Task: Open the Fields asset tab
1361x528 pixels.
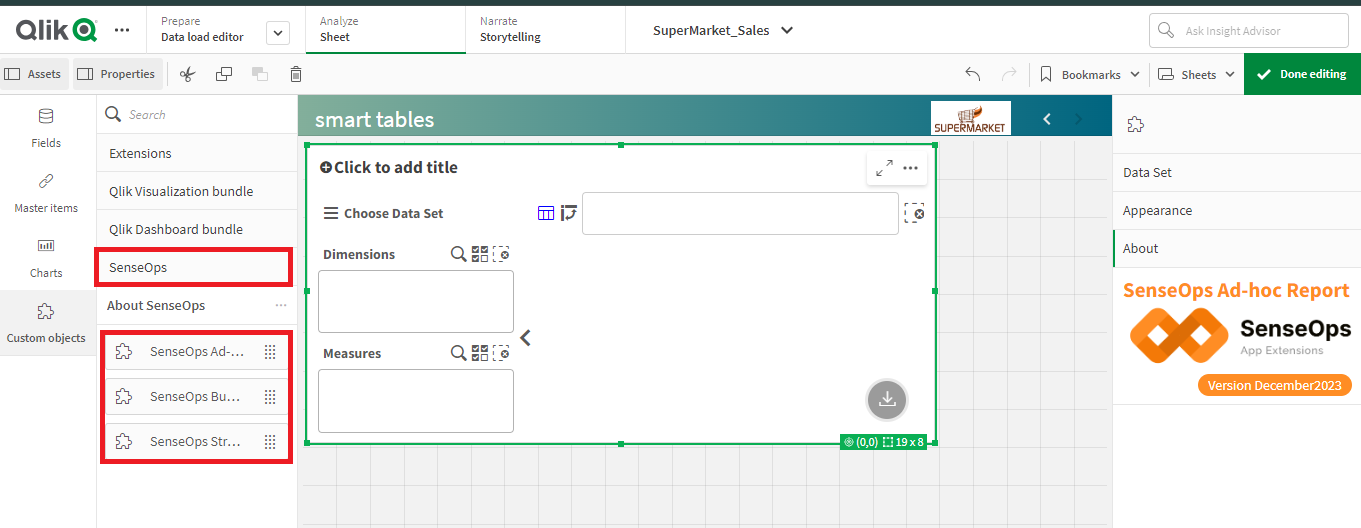Action: click(46, 128)
